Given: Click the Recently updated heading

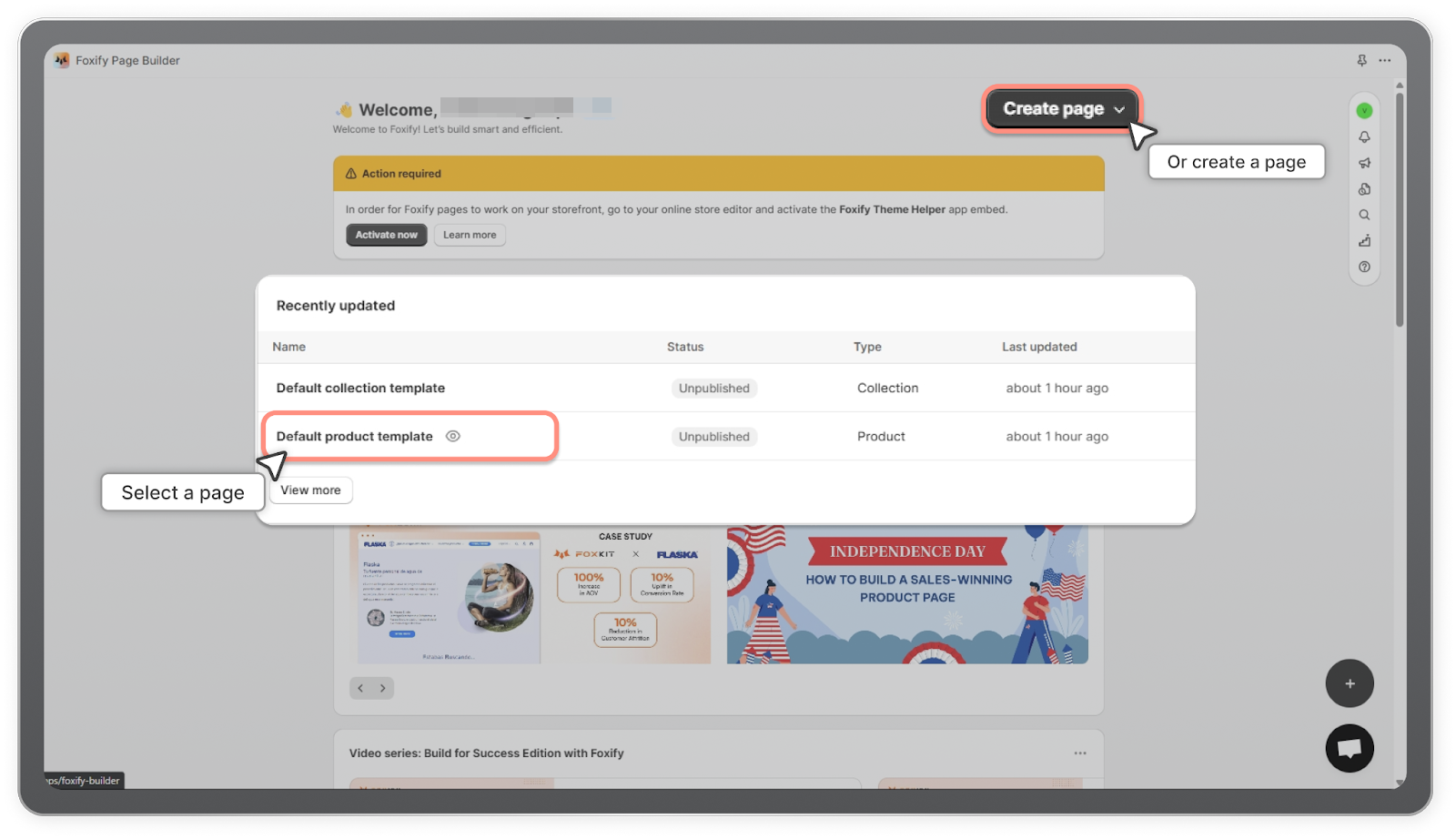Looking at the screenshot, I should (336, 306).
